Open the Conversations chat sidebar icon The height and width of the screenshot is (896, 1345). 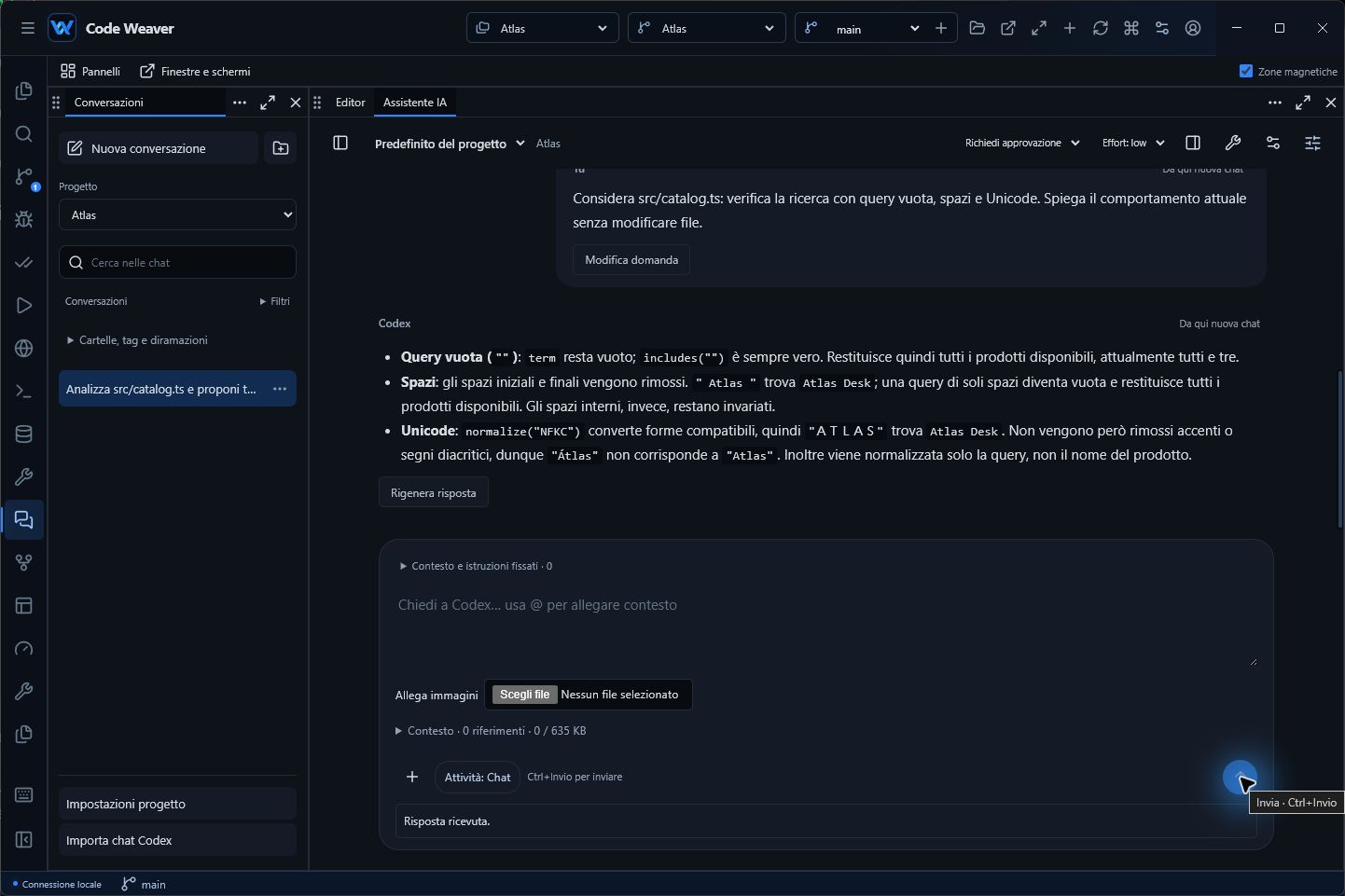(x=24, y=519)
